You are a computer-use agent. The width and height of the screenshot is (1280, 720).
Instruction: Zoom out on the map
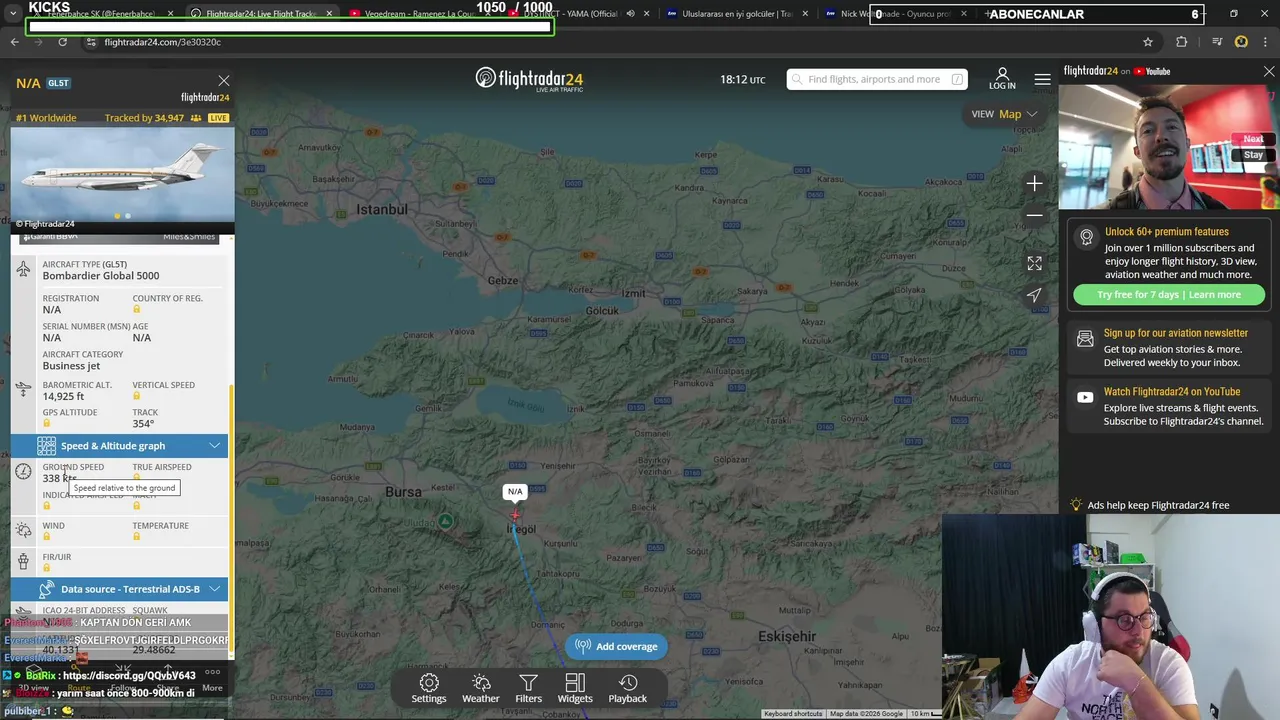tap(1034, 215)
